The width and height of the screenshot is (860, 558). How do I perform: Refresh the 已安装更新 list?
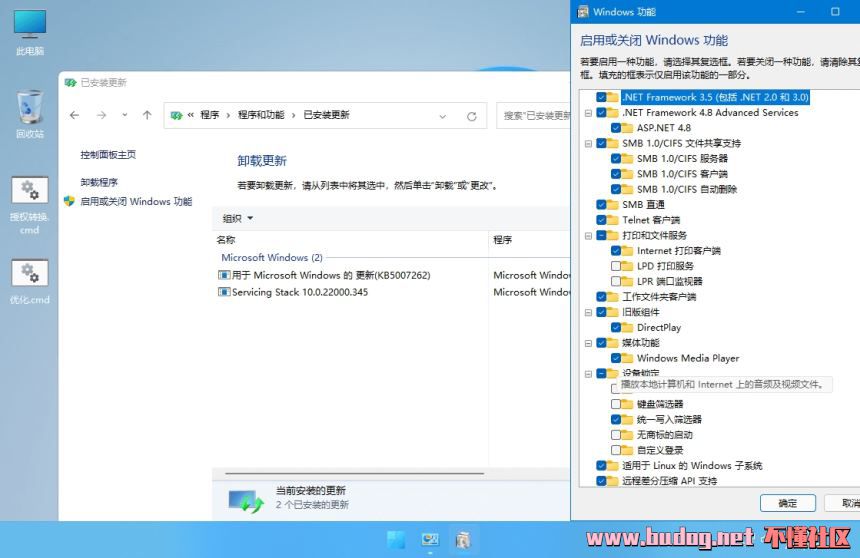pos(472,116)
